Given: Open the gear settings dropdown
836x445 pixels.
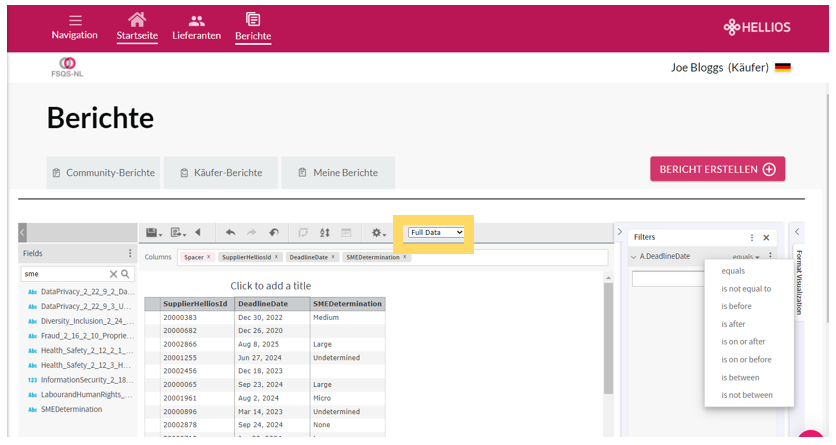Looking at the screenshot, I should (x=379, y=232).
